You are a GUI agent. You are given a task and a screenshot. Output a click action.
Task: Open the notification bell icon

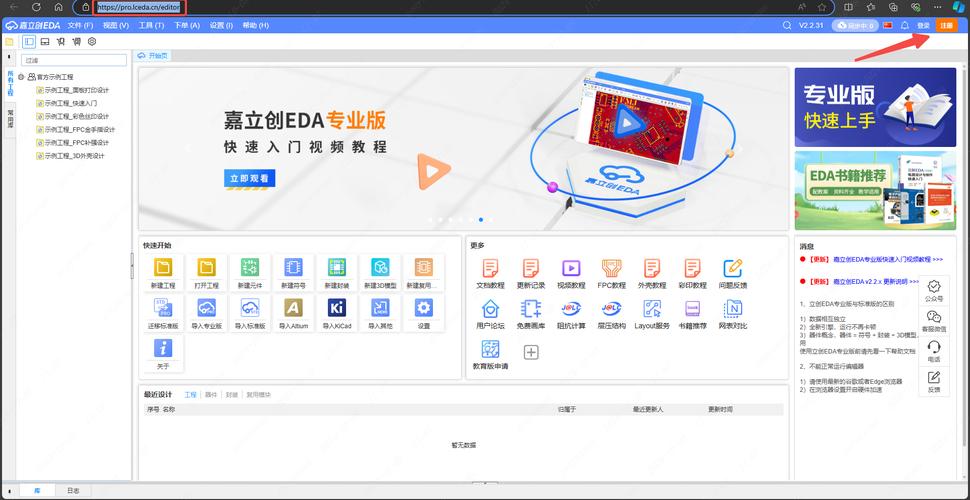click(904, 25)
